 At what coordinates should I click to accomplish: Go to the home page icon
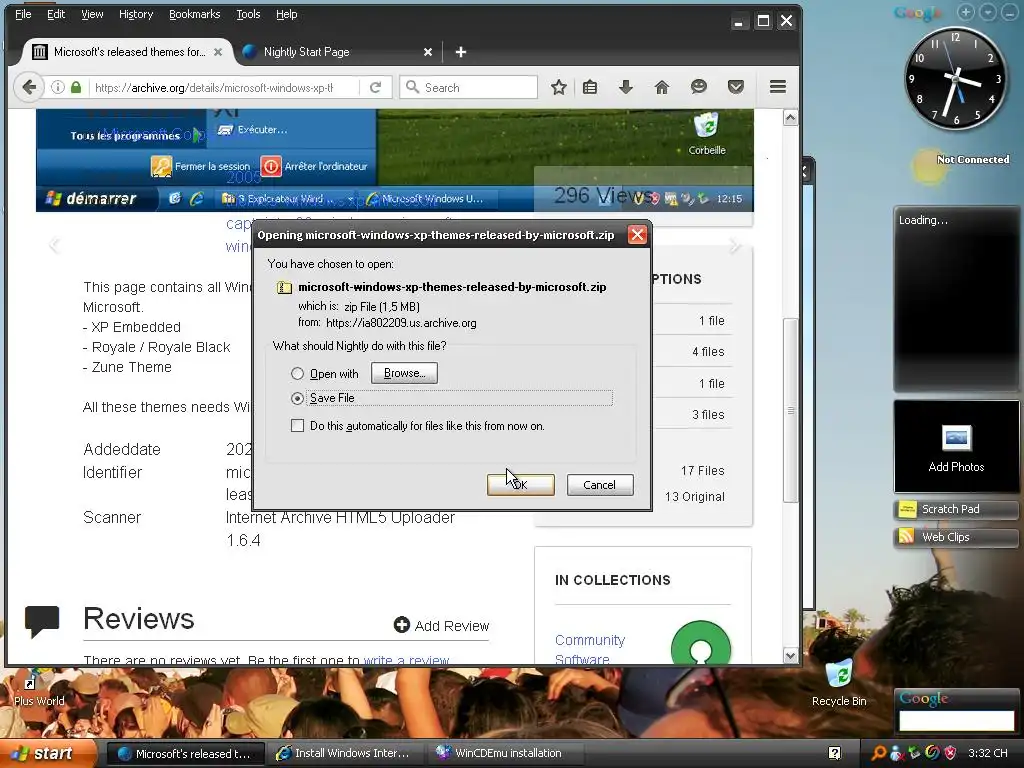tap(662, 87)
